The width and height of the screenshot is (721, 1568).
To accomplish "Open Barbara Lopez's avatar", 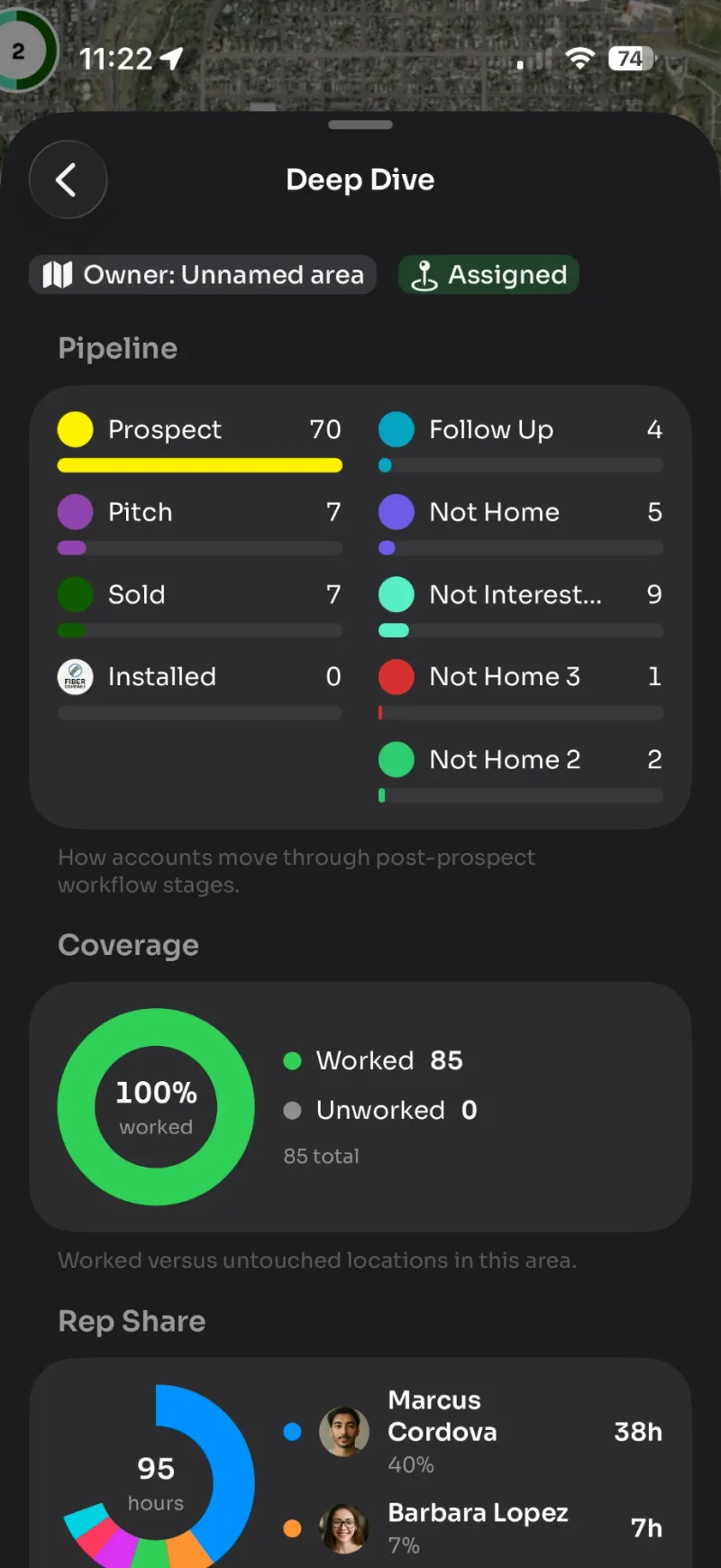I will 344,1527.
